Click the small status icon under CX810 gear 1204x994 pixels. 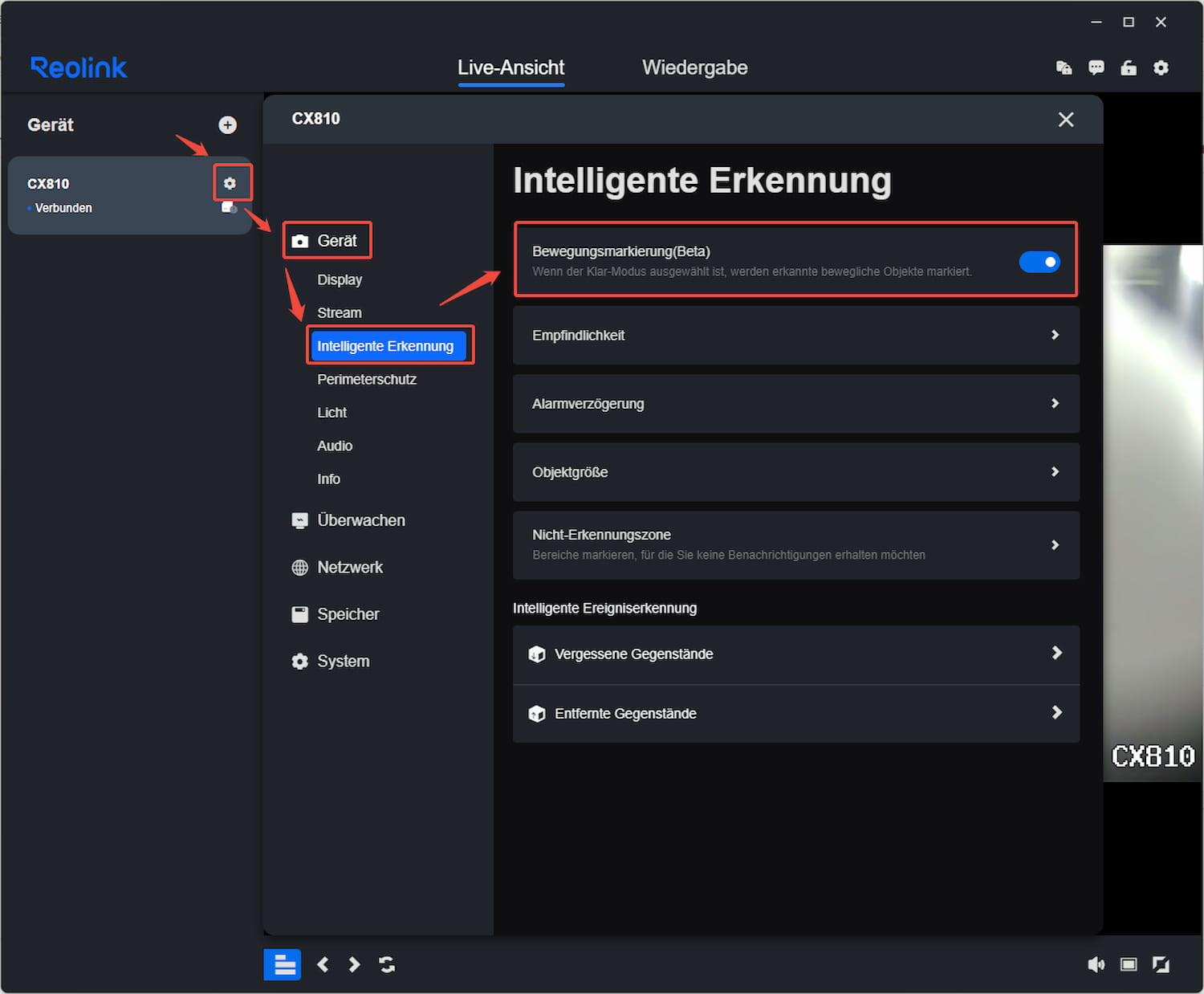point(229,207)
